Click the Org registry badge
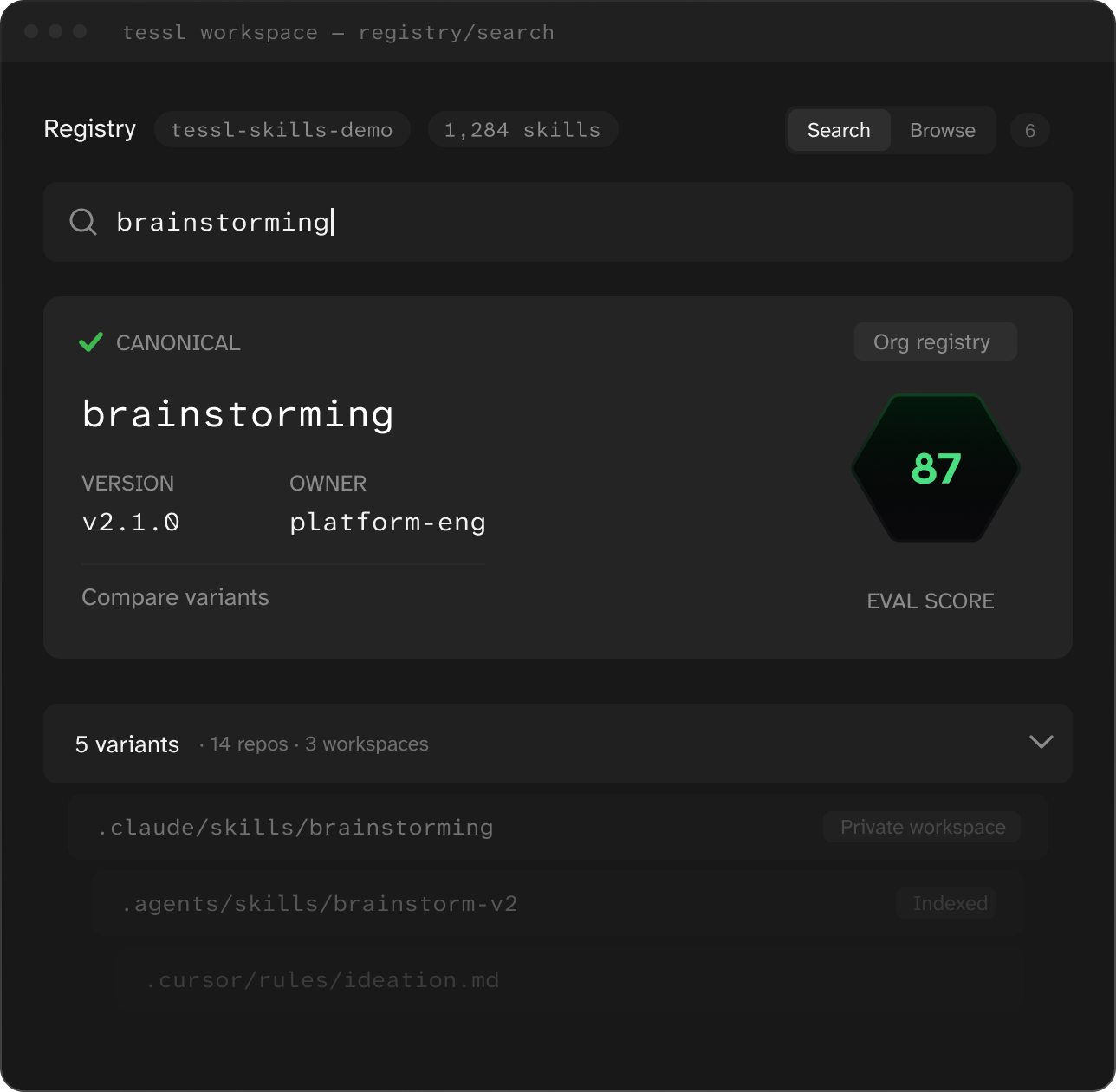The height and width of the screenshot is (1092, 1116). tap(936, 341)
